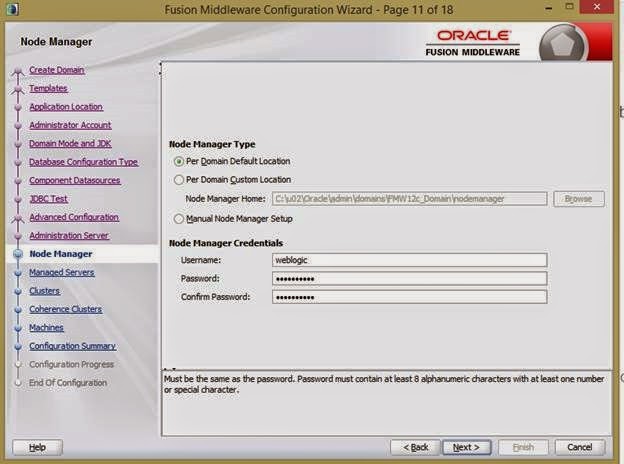Image resolution: width=624 pixels, height=464 pixels.
Task: Click the Database Configuration Type bullet icon
Action: (18, 162)
